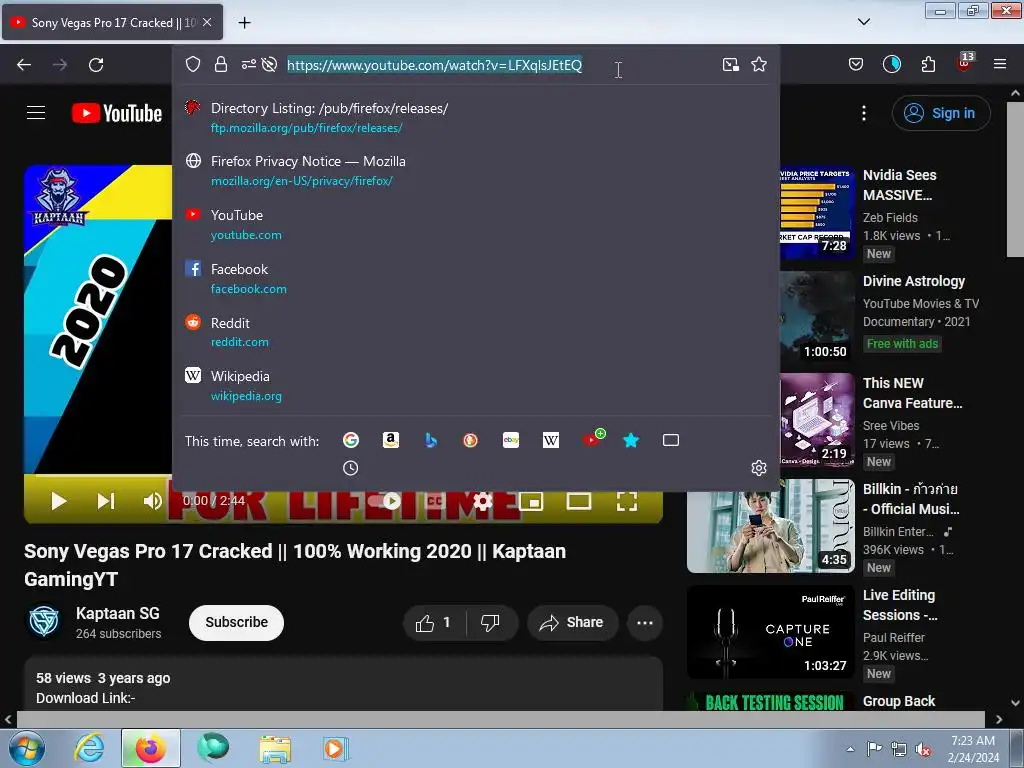Open the video player settings gear
This screenshot has height=768, width=1024.
(483, 501)
